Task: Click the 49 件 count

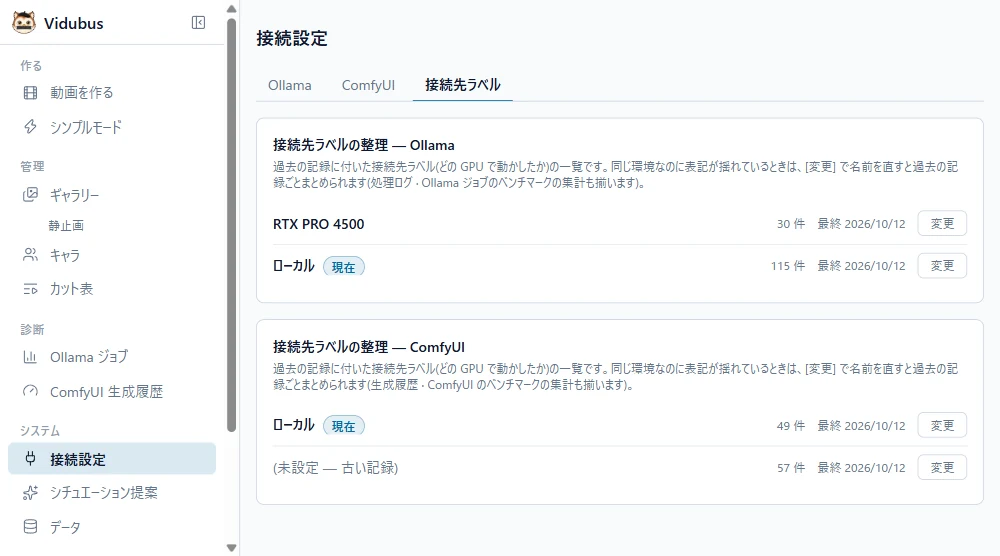Action: point(791,425)
